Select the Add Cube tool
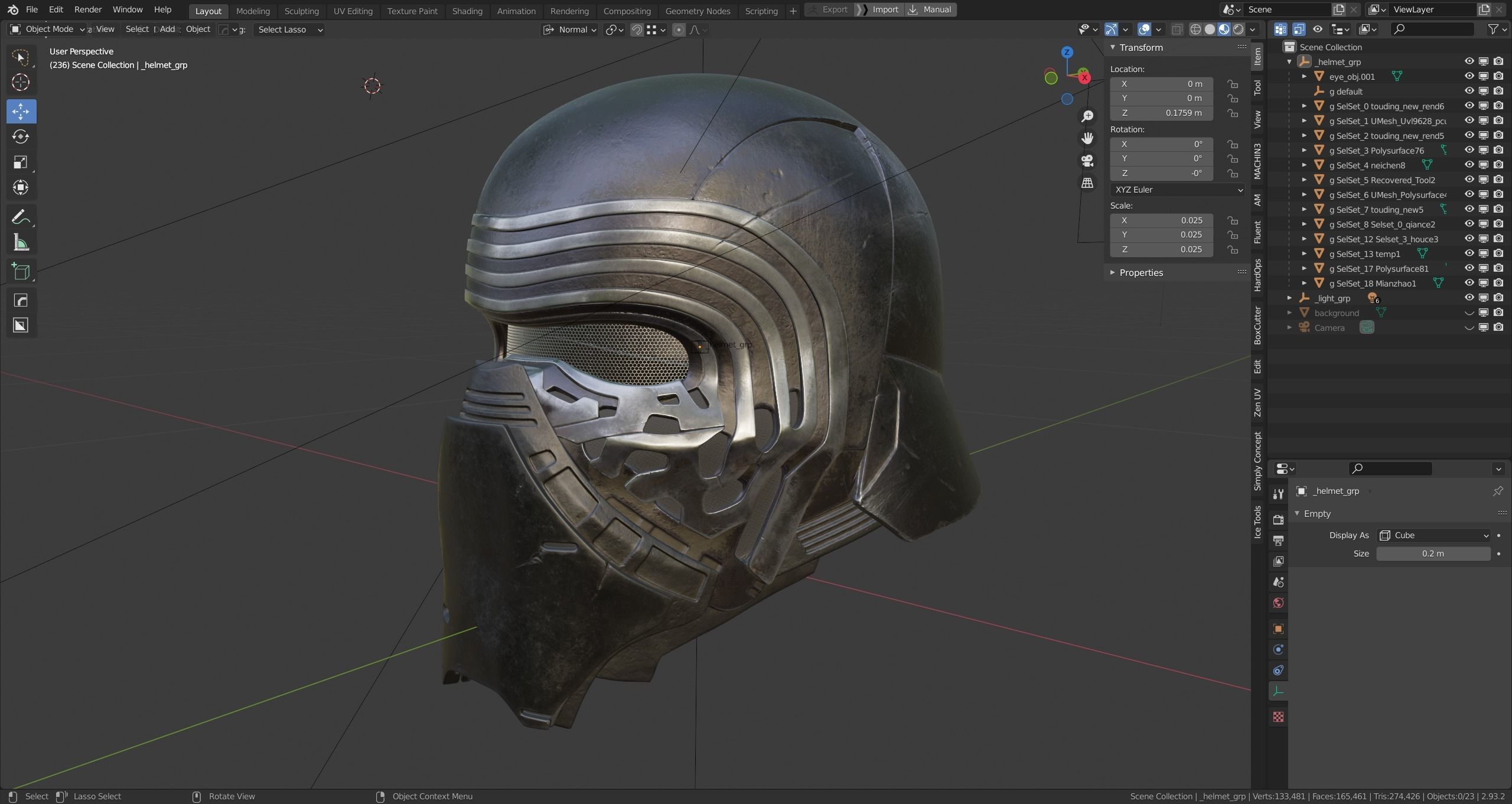Screen dimensions: 1512x804 point(21,272)
